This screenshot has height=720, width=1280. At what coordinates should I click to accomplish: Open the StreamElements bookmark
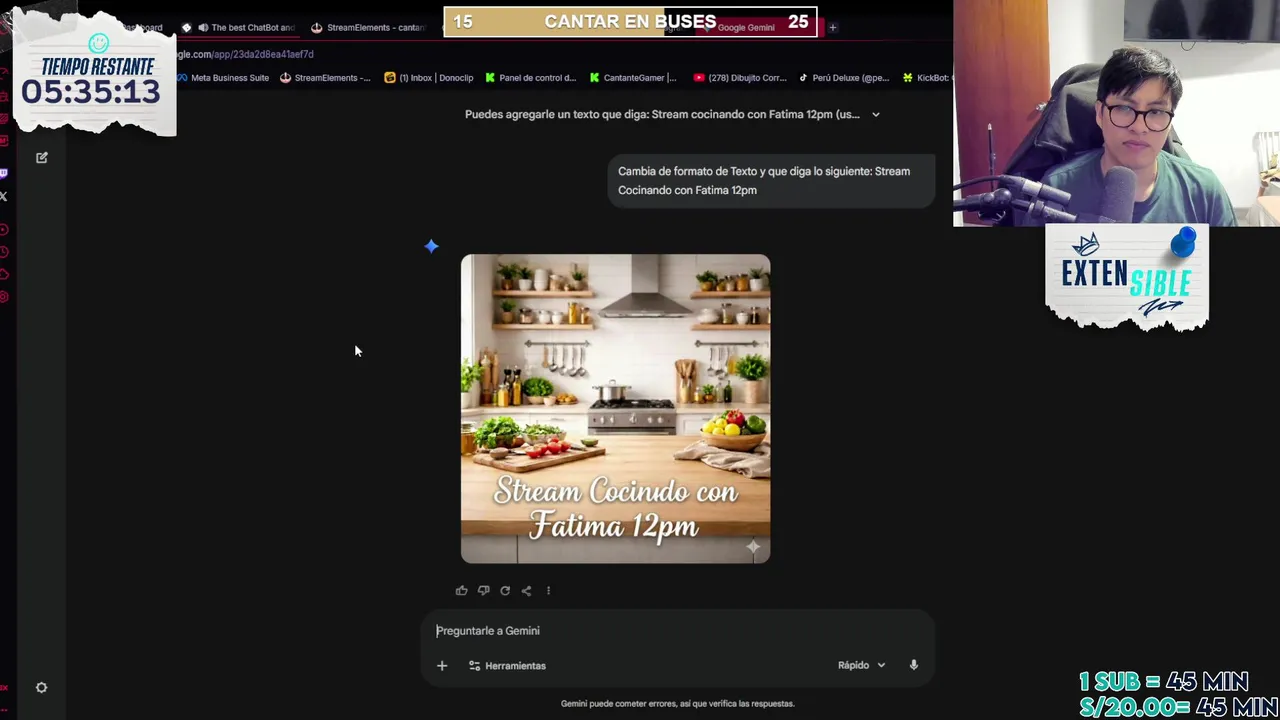pyautogui.click(x=325, y=78)
